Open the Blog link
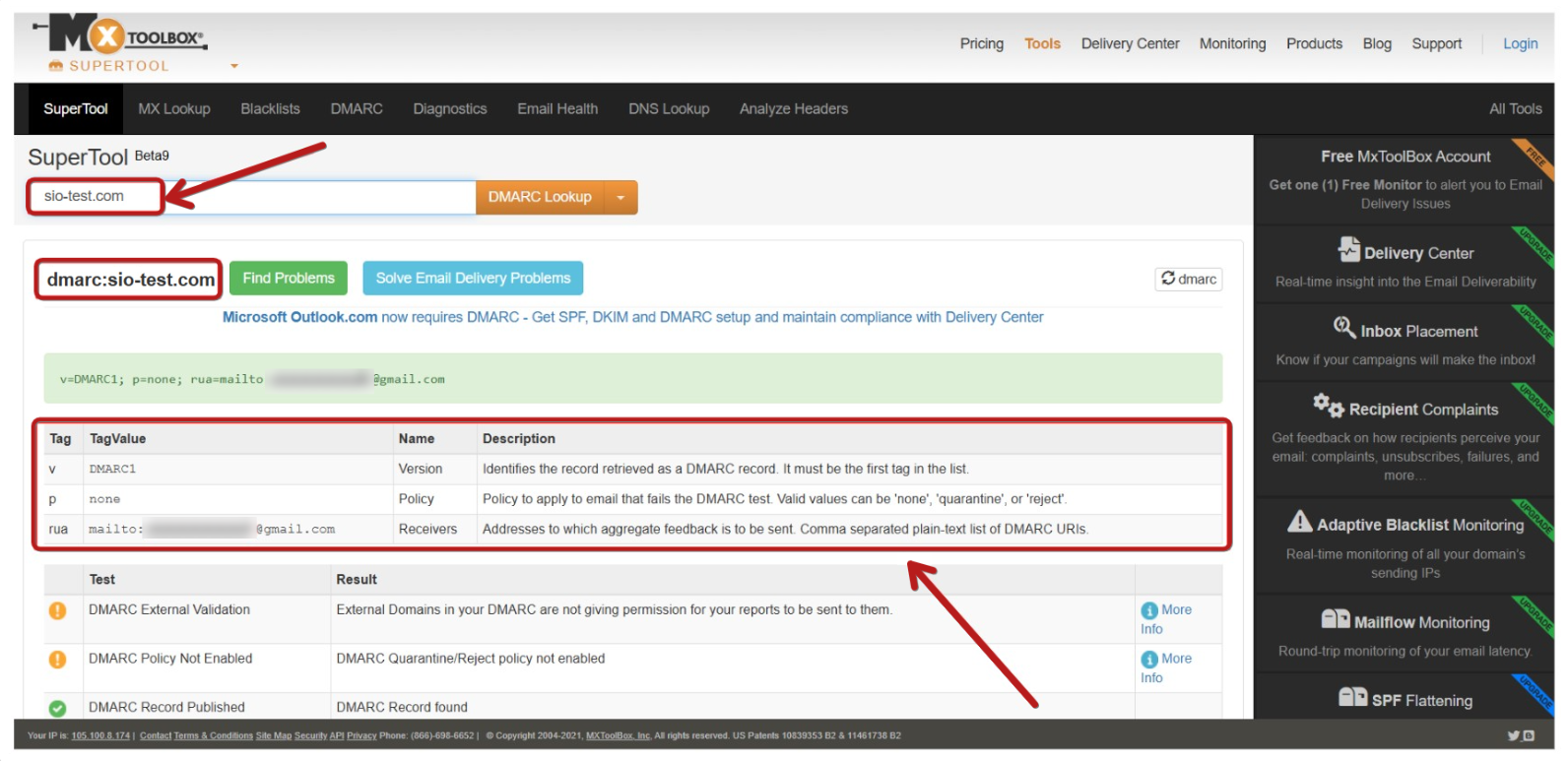Viewport: 1568px width, 761px height. point(1377,43)
